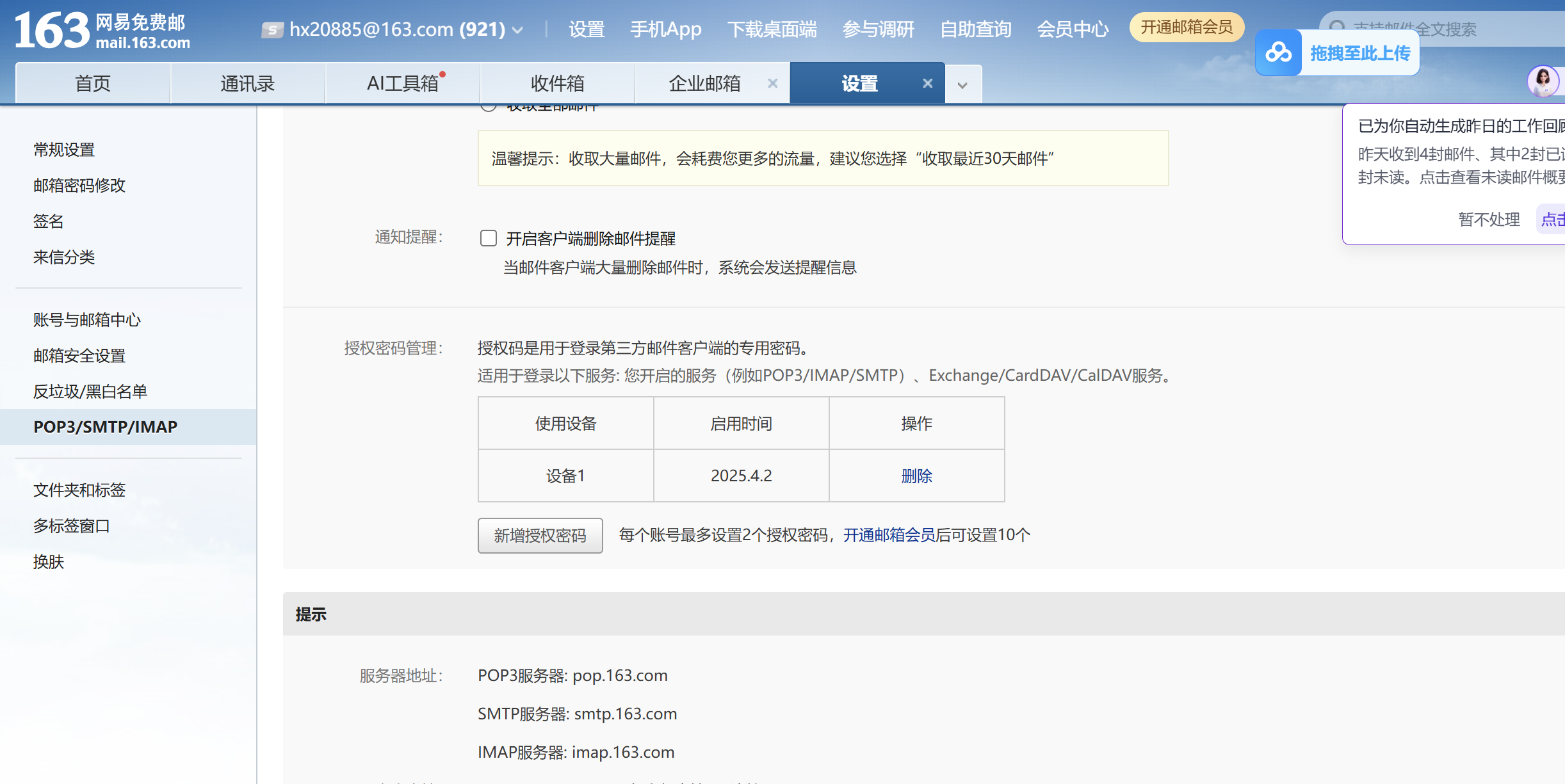Click the 使用设备 column header
Viewport: 1565px width, 784px height.
click(x=565, y=424)
